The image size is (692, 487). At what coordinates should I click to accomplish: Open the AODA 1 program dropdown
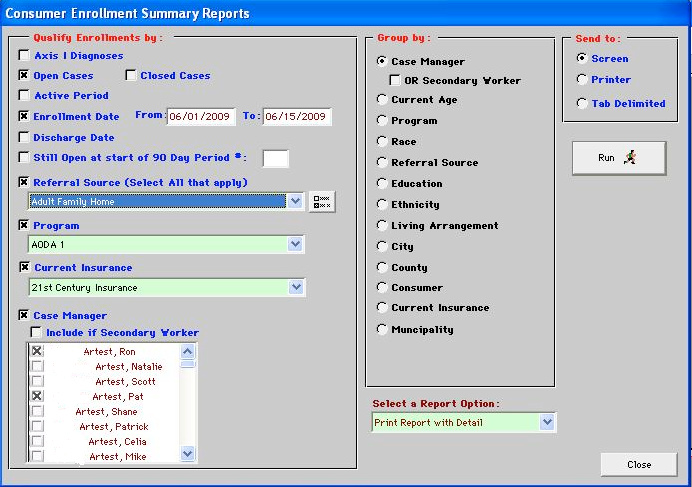[295, 244]
